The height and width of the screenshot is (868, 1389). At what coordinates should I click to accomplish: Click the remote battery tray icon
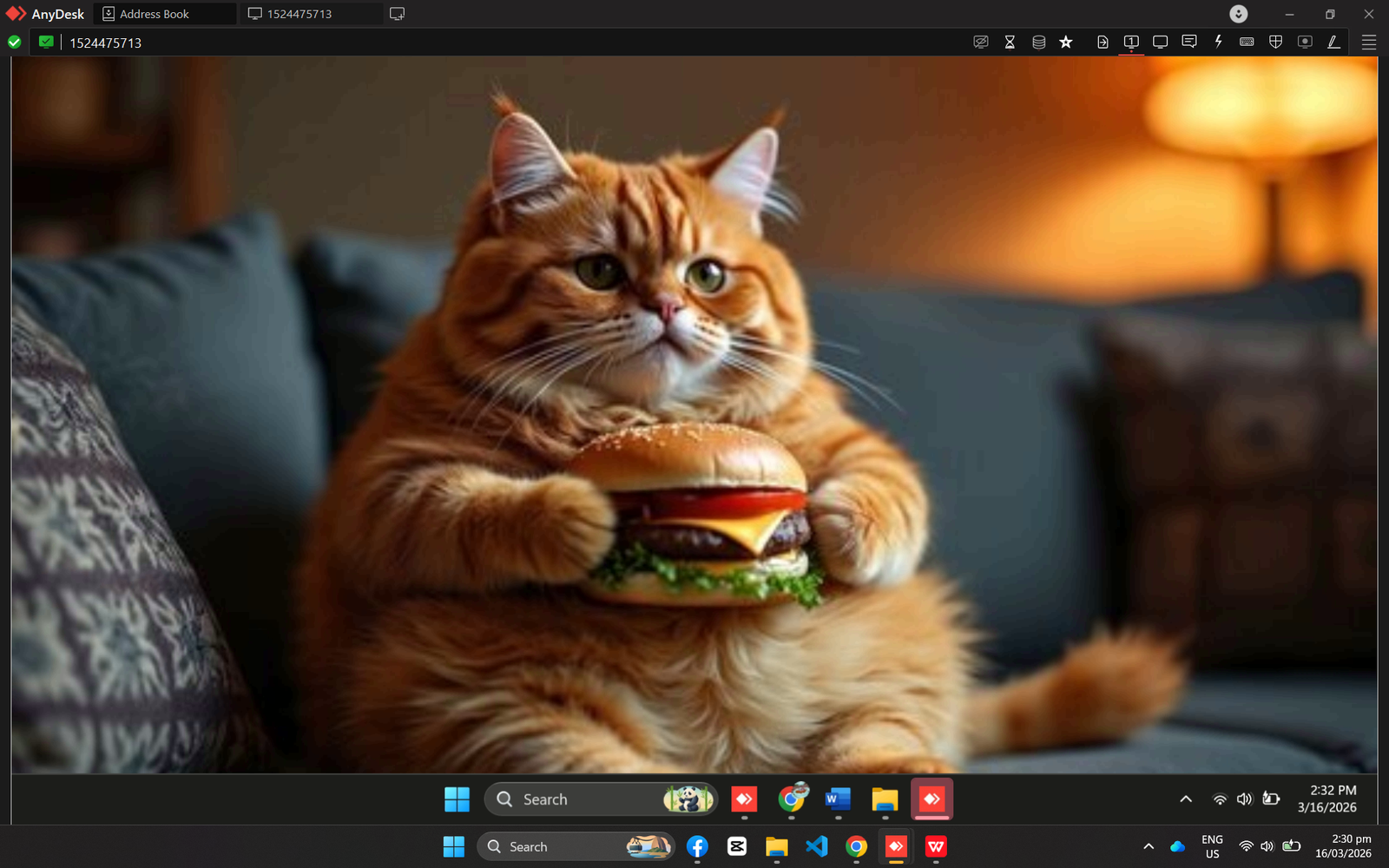pyautogui.click(x=1271, y=799)
